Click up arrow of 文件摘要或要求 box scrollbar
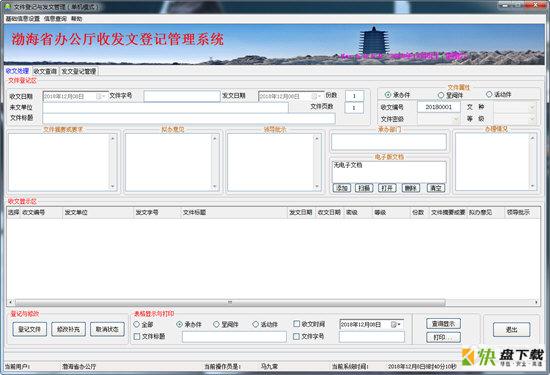The image size is (550, 375). point(113,139)
